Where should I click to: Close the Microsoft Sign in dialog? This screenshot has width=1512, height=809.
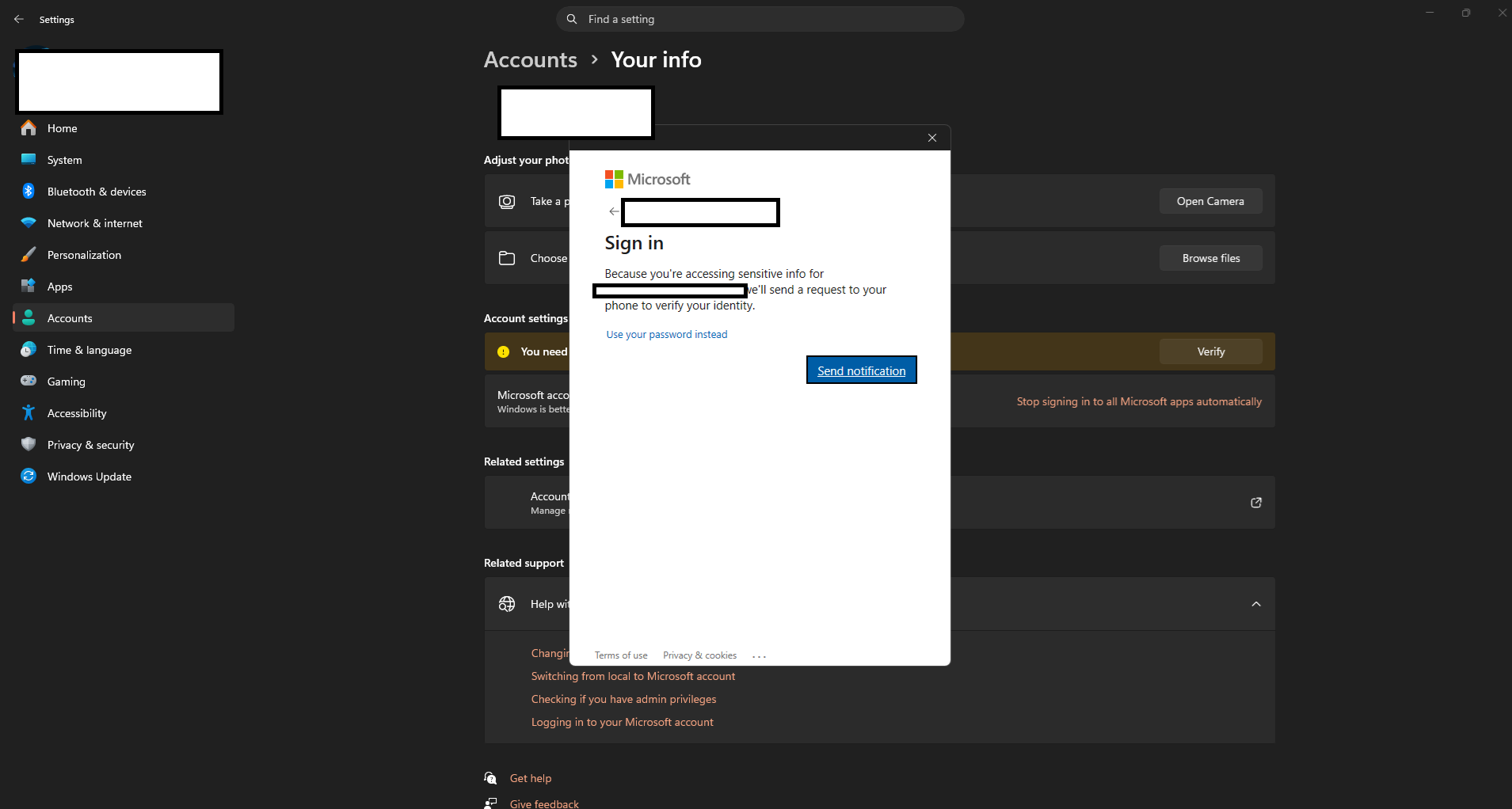coord(932,138)
